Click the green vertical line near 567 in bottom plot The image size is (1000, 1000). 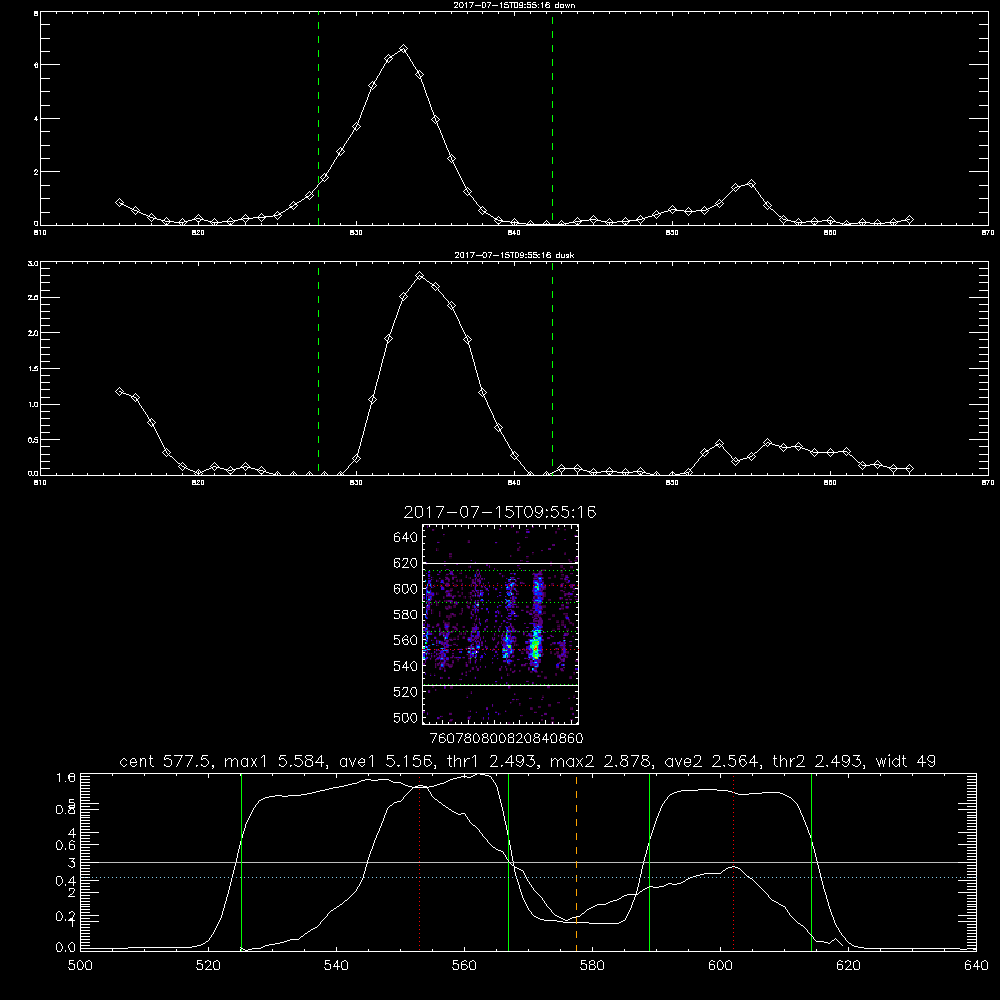pyautogui.click(x=508, y=861)
